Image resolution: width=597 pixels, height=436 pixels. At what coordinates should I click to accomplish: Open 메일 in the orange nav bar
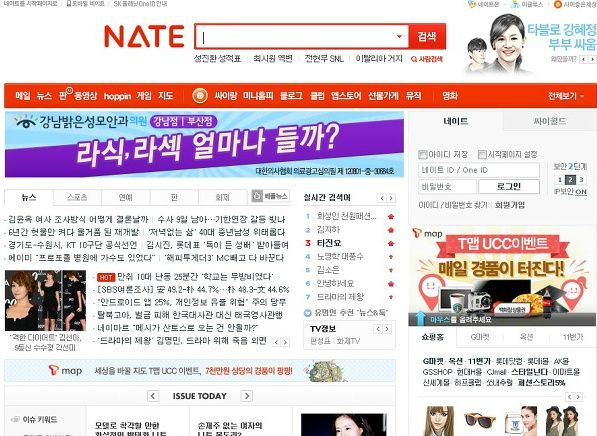pyautogui.click(x=23, y=96)
